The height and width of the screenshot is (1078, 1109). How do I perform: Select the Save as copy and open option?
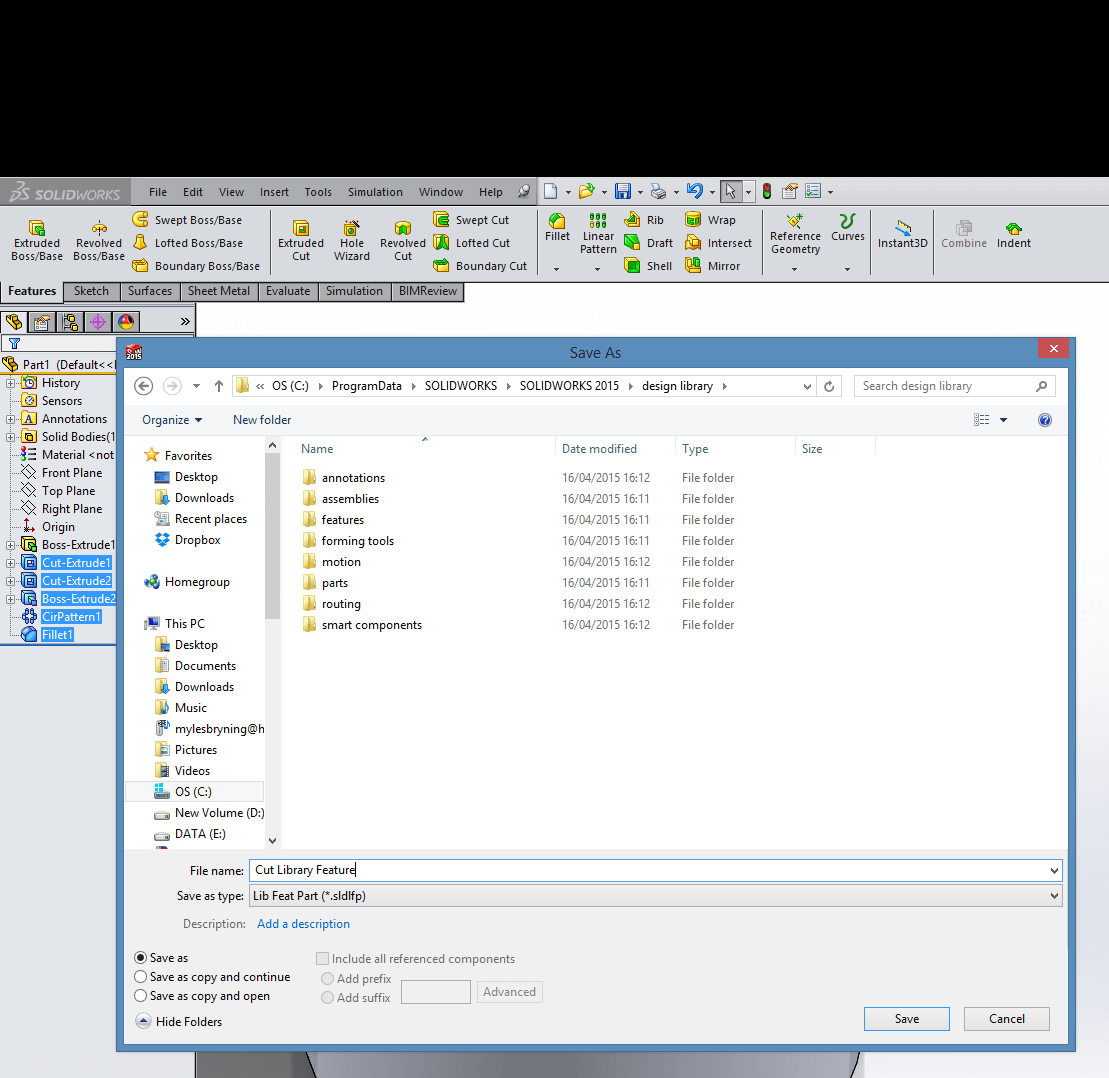pyautogui.click(x=141, y=996)
